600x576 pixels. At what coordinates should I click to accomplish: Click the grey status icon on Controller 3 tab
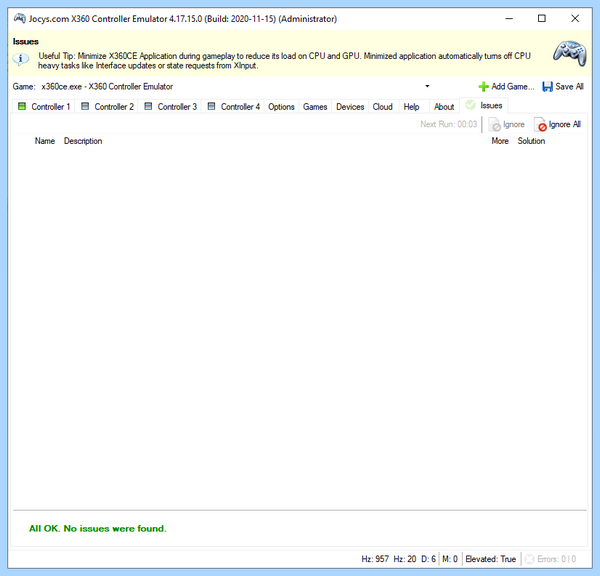tap(148, 106)
